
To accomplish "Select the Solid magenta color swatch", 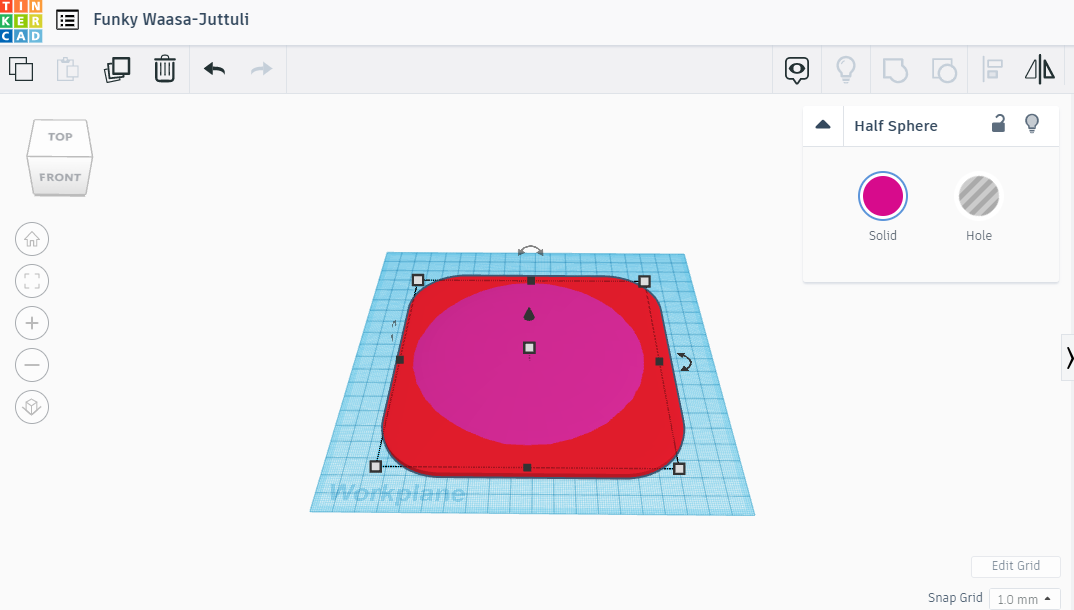I will coord(883,196).
